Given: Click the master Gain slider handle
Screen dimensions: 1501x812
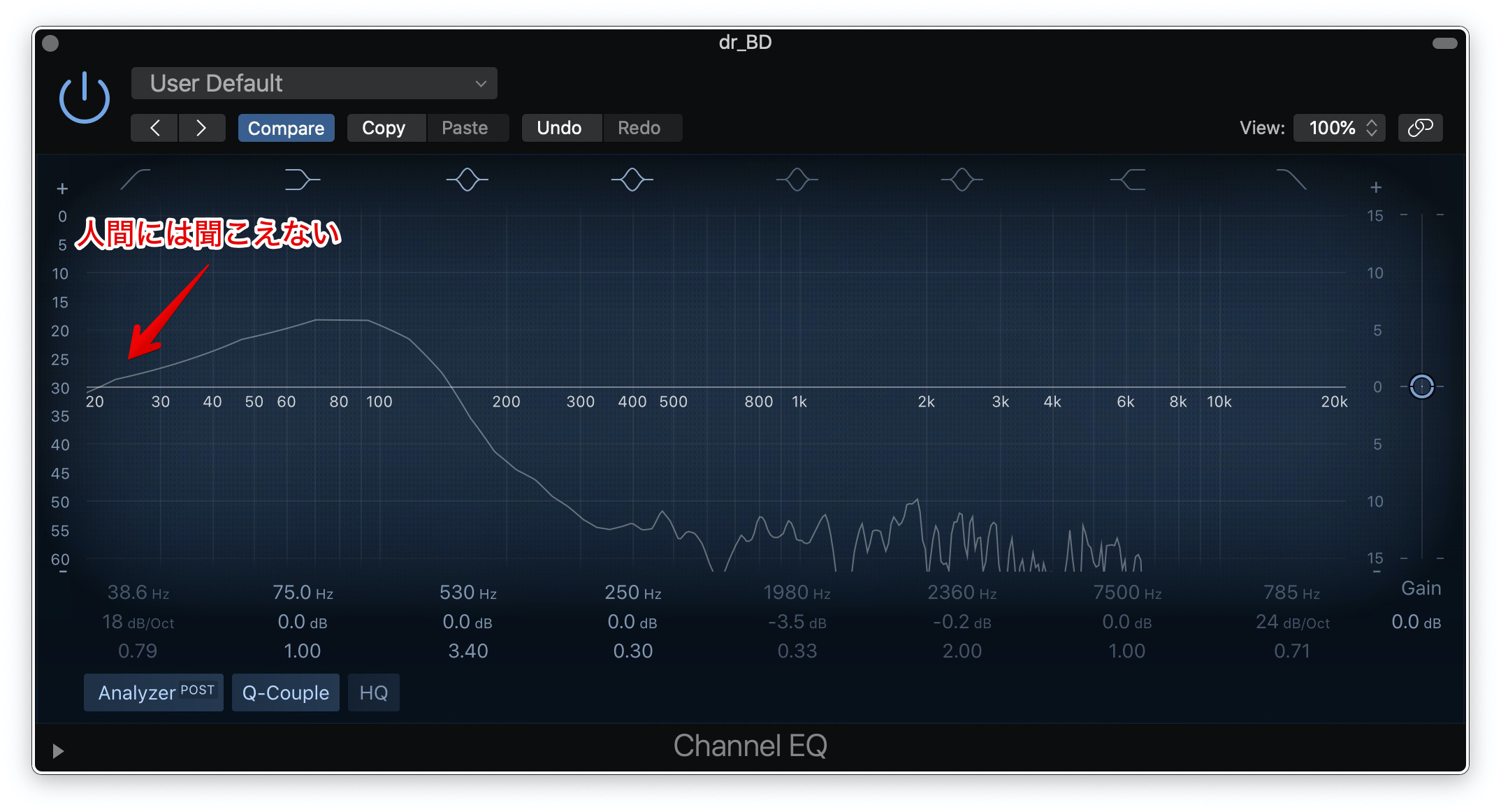Looking at the screenshot, I should click(1421, 386).
